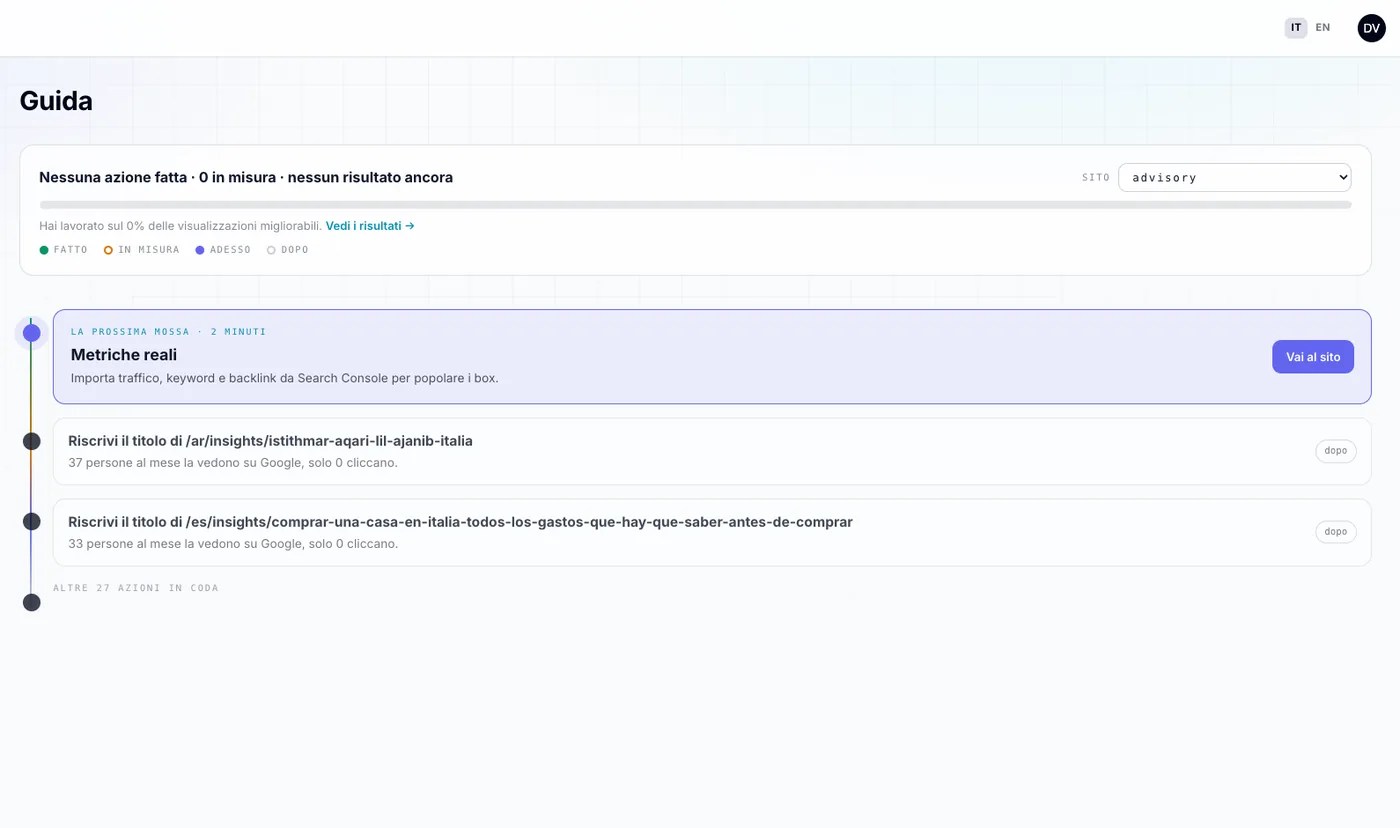
Task: Open the DV user avatar menu
Action: click(x=1372, y=28)
